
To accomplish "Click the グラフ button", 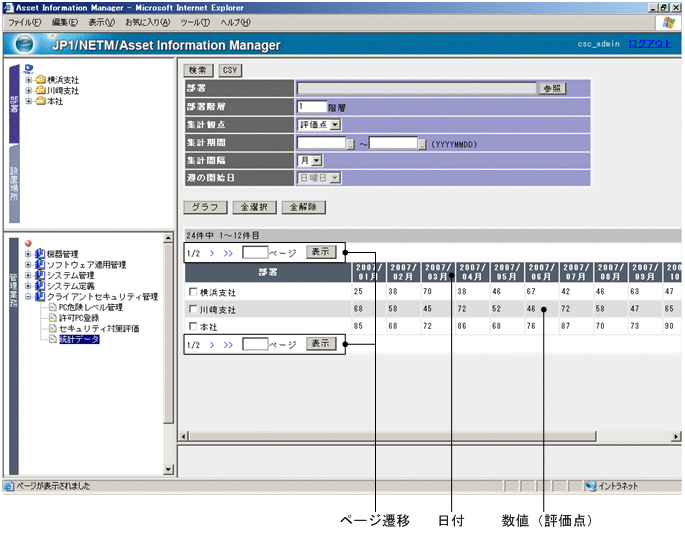I will 204,207.
